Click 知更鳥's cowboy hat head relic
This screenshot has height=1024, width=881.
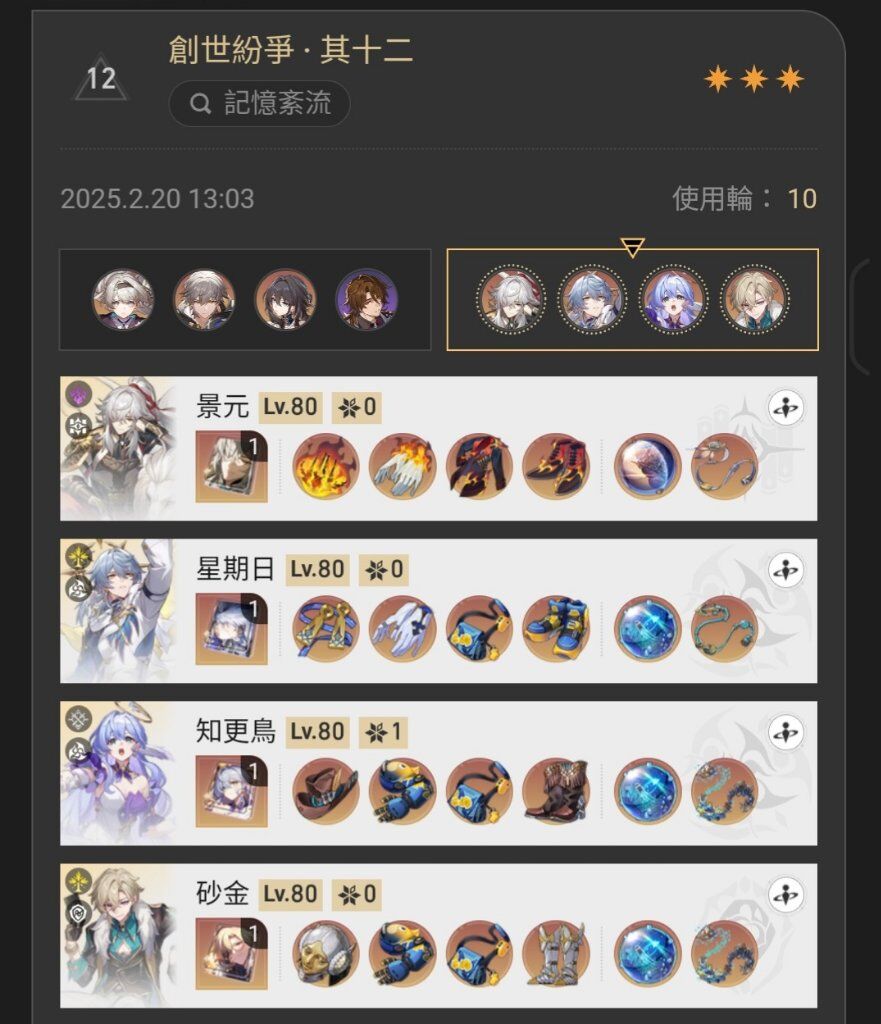pos(325,792)
